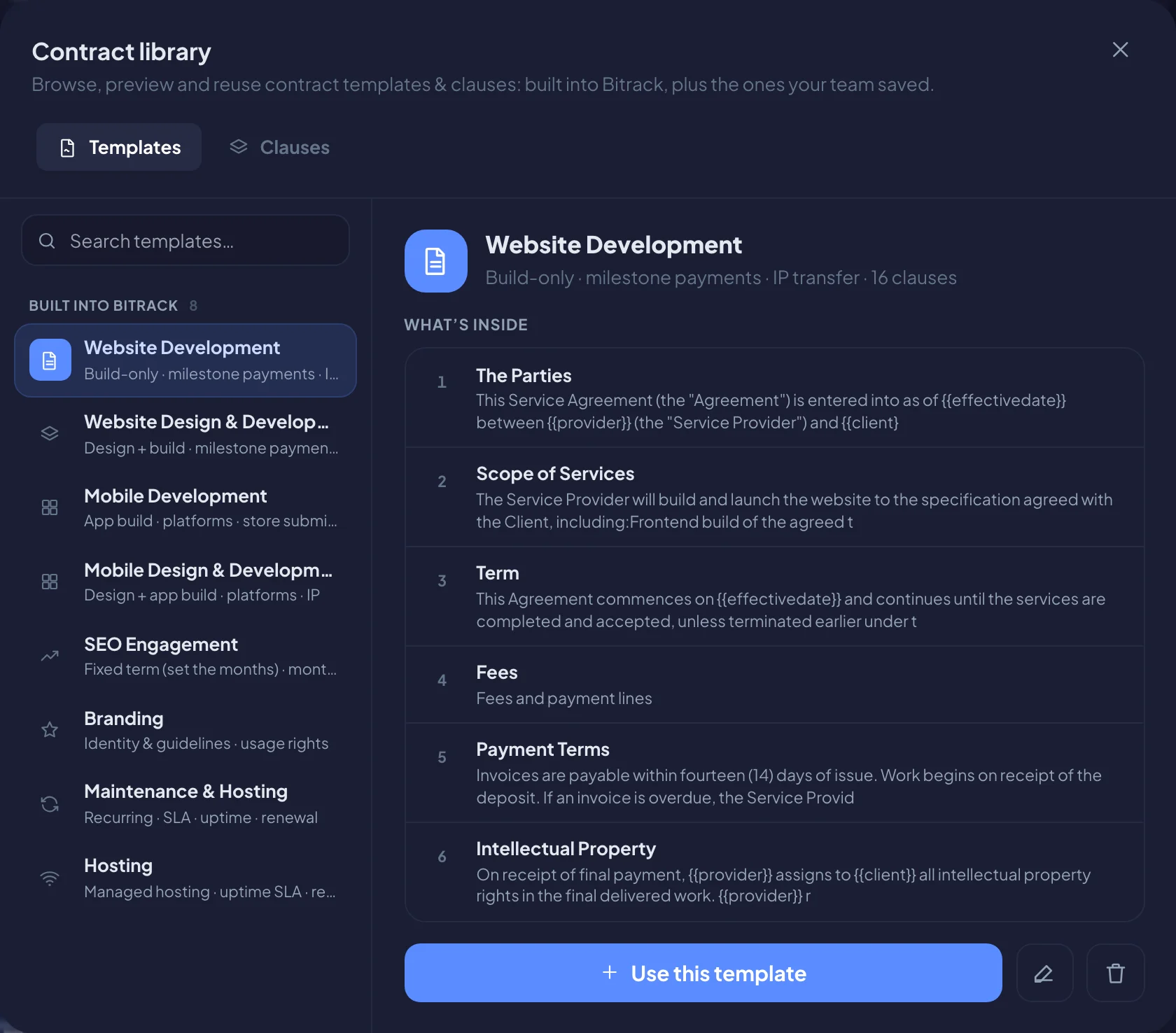
Task: Select the Mobile Development template
Action: coord(185,508)
